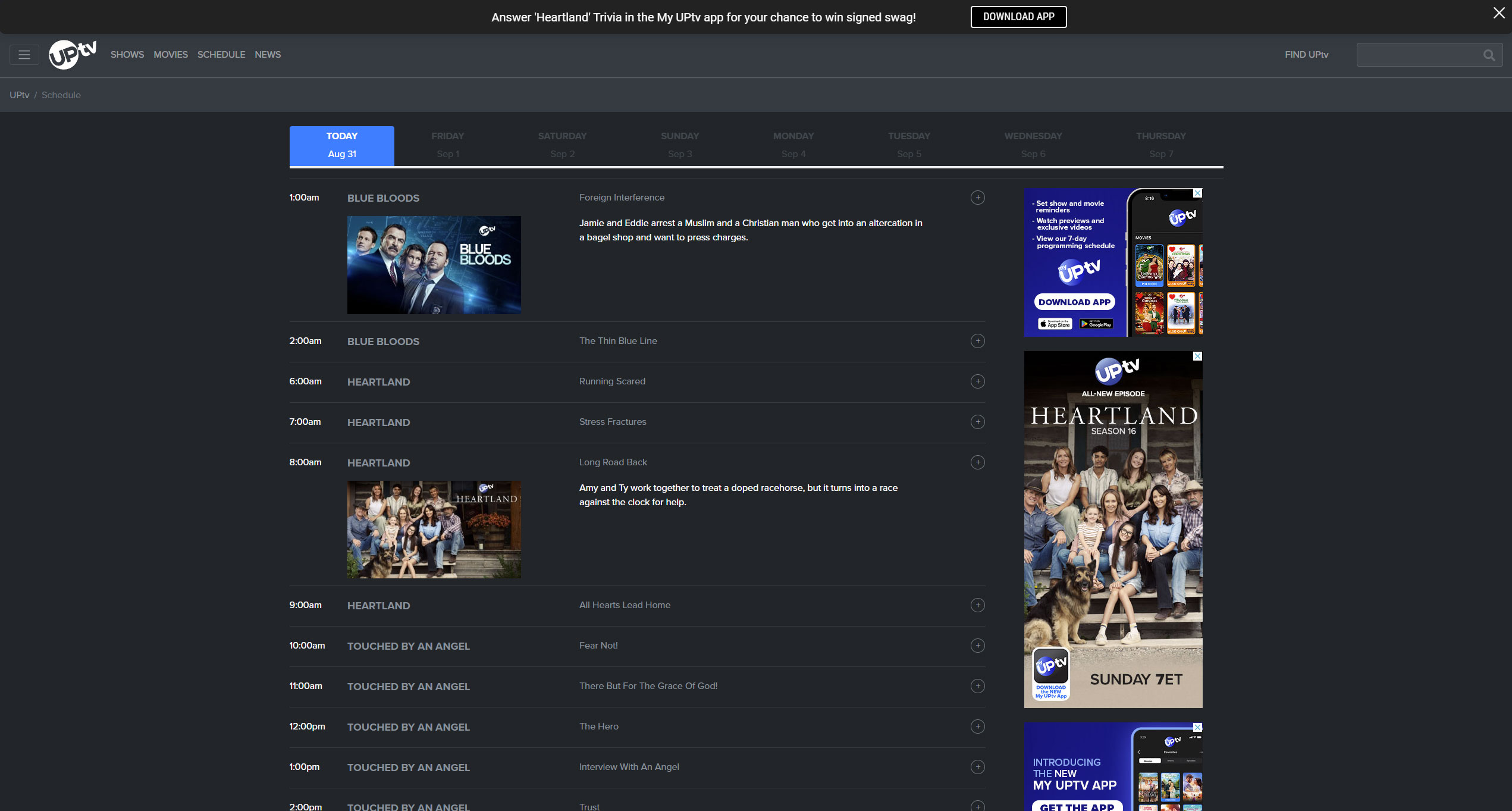Click the Schedule breadcrumb text
The width and height of the screenshot is (1512, 811).
[x=61, y=95]
